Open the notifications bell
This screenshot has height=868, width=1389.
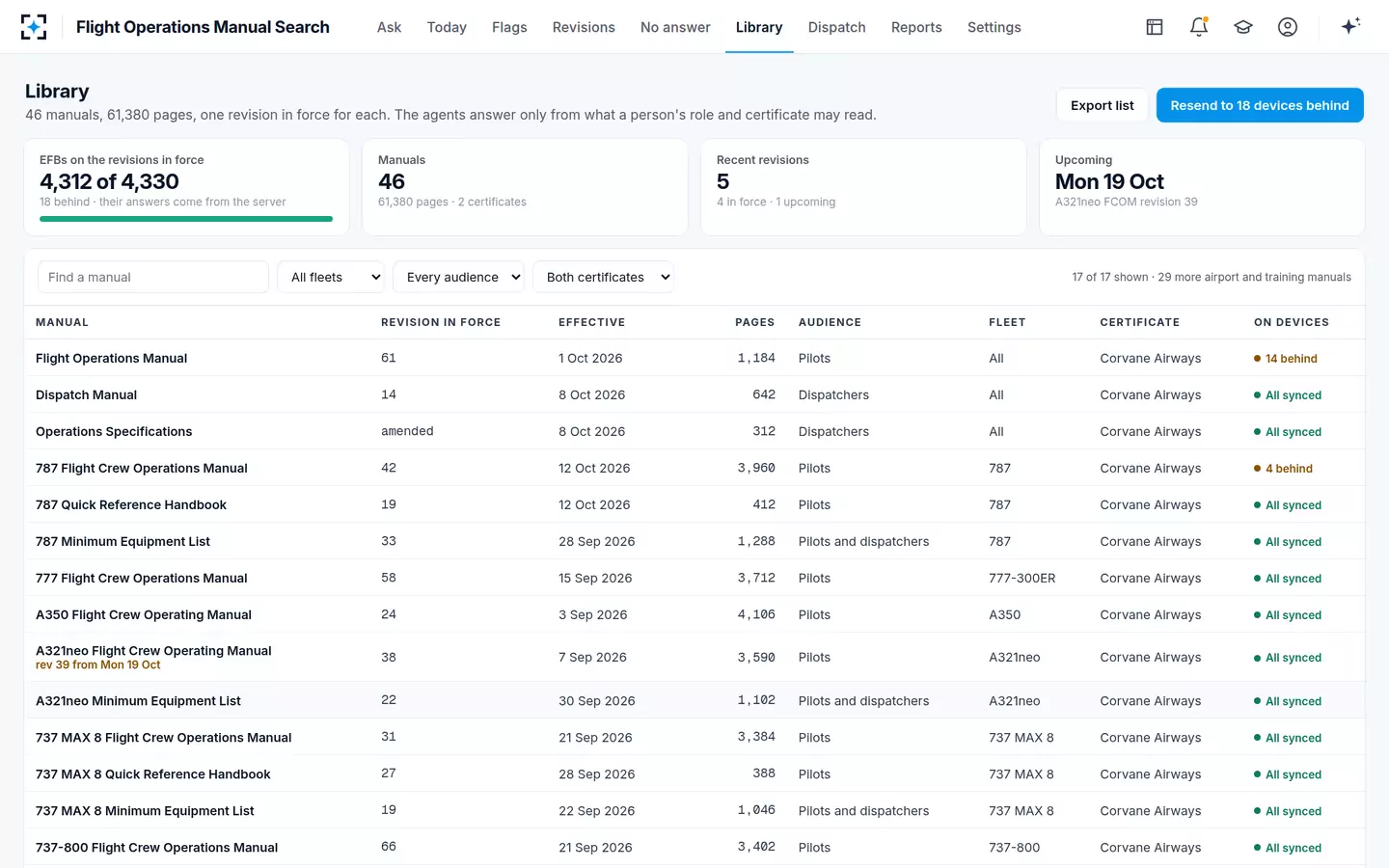pos(1199,27)
